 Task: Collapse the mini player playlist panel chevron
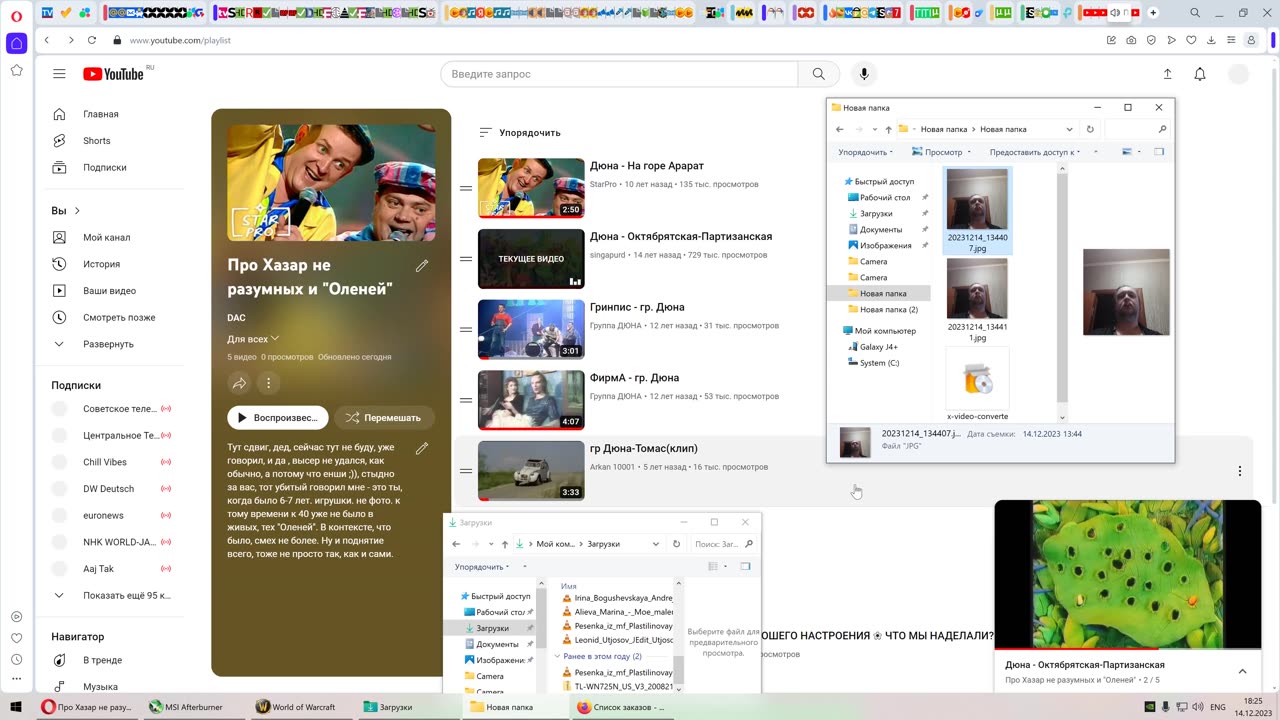click(x=1242, y=671)
